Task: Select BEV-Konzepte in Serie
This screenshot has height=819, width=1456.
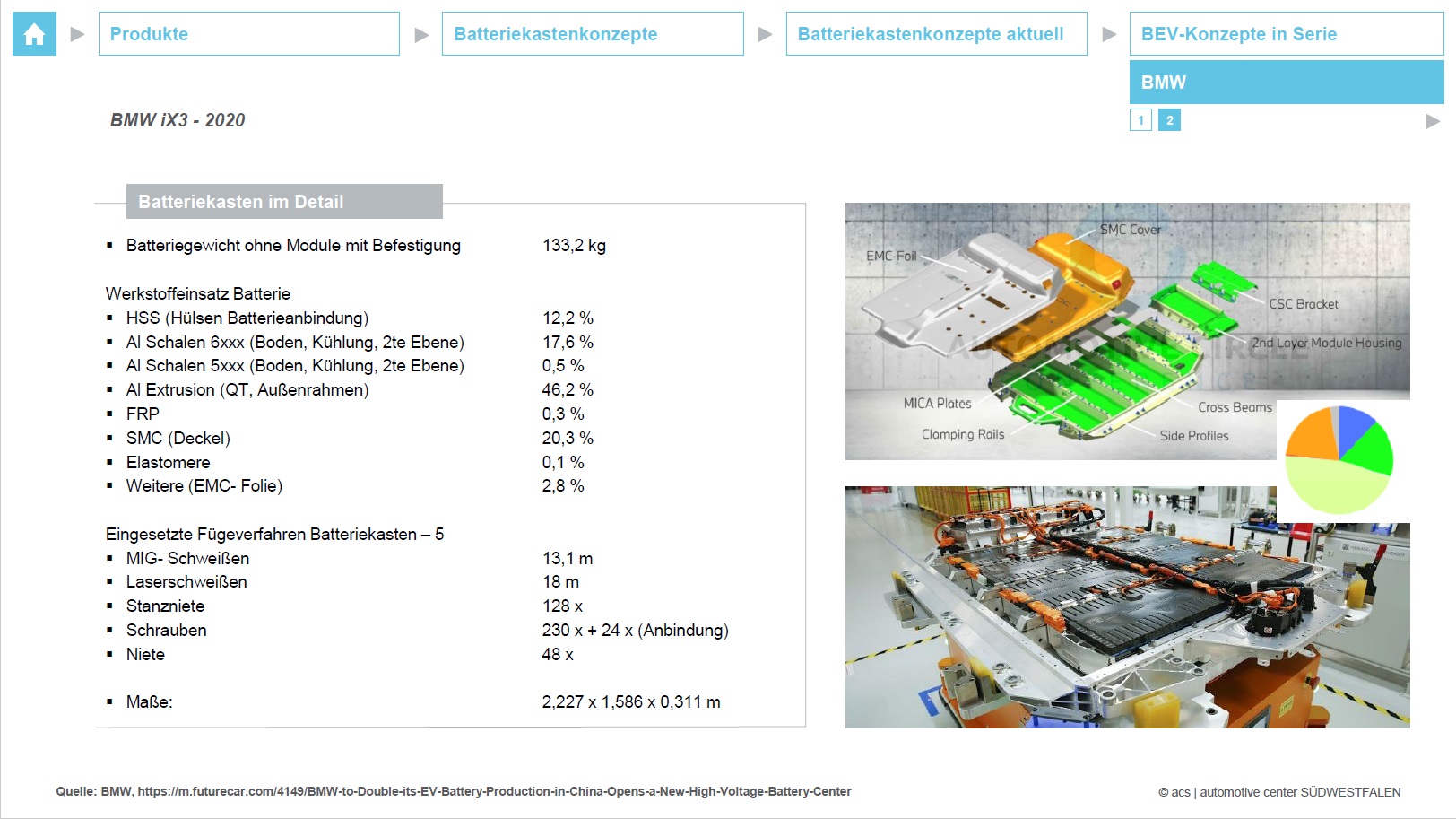Action: tap(1286, 34)
